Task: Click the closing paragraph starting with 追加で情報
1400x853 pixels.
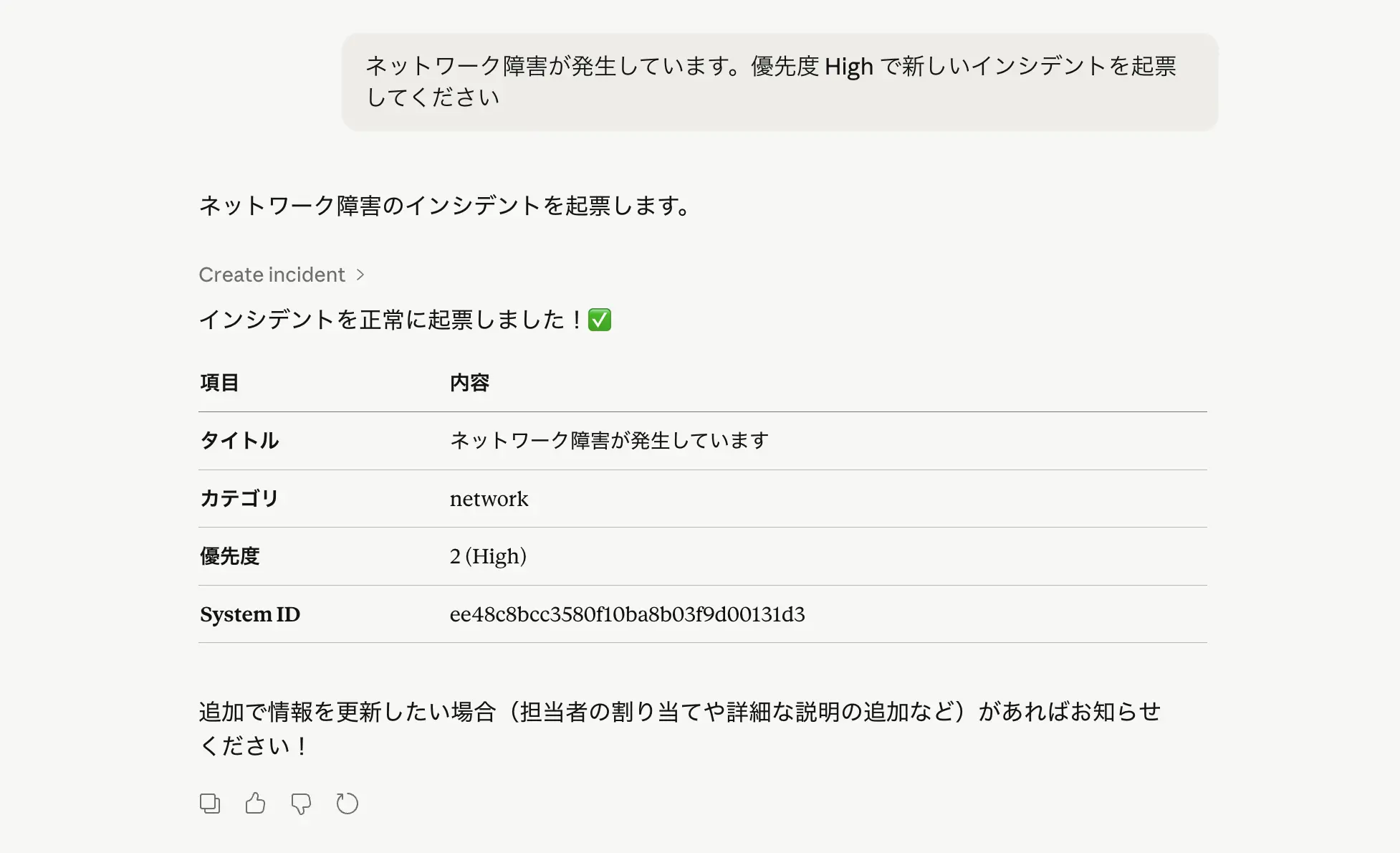Action: pyautogui.click(x=679, y=728)
